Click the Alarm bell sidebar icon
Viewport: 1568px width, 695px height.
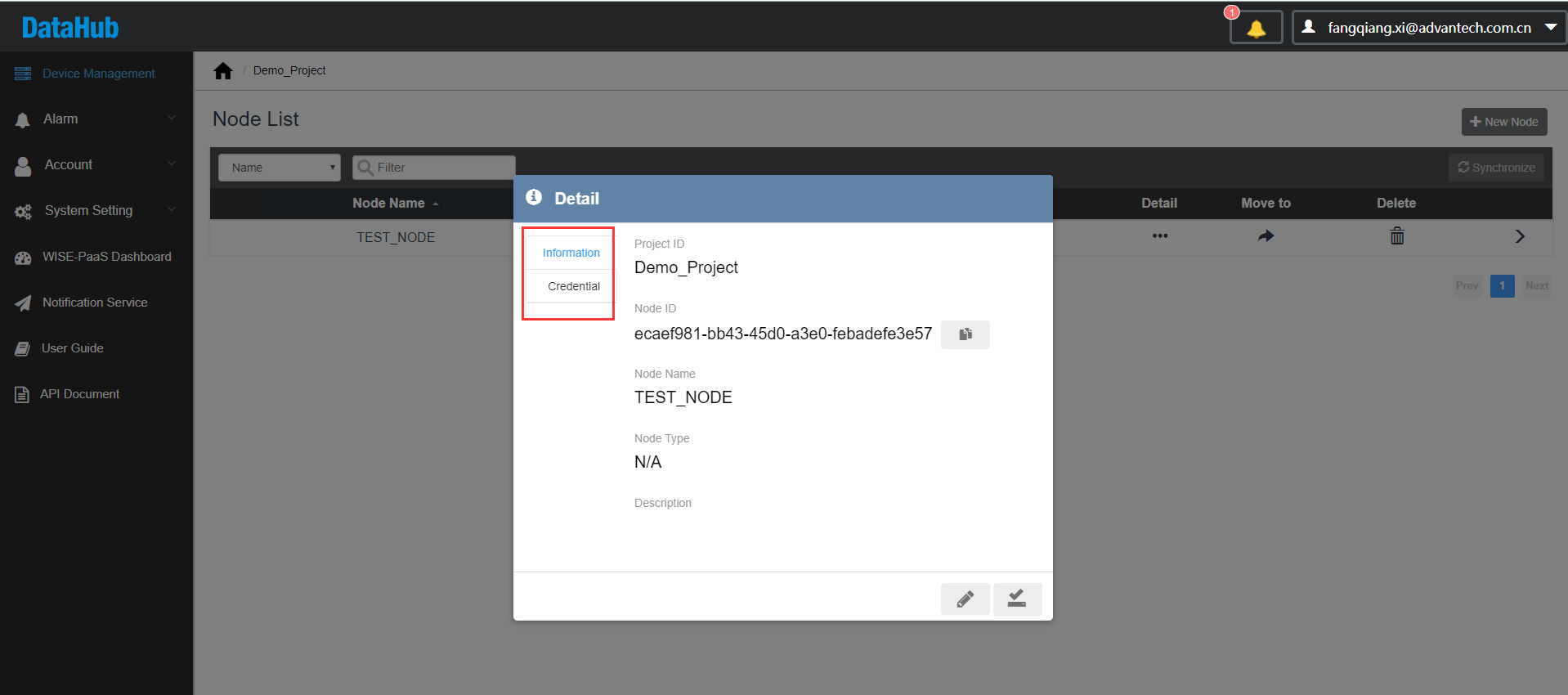point(23,120)
